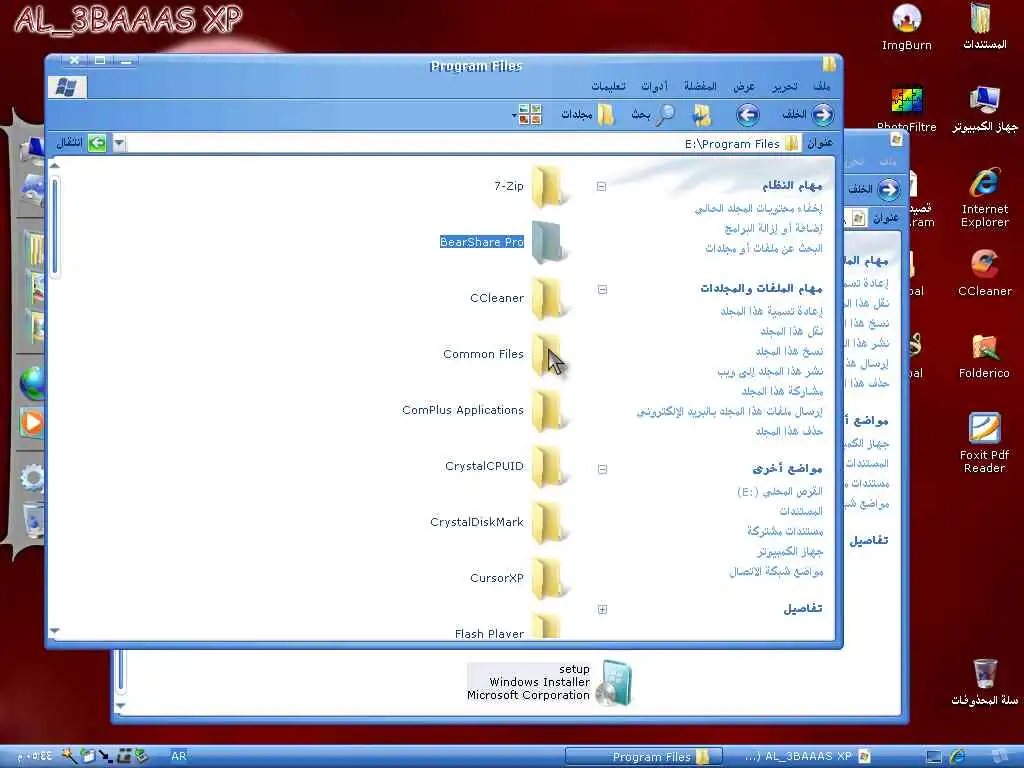Click the highlighted BearShare Pro name label
1024x768 pixels.
482,242
